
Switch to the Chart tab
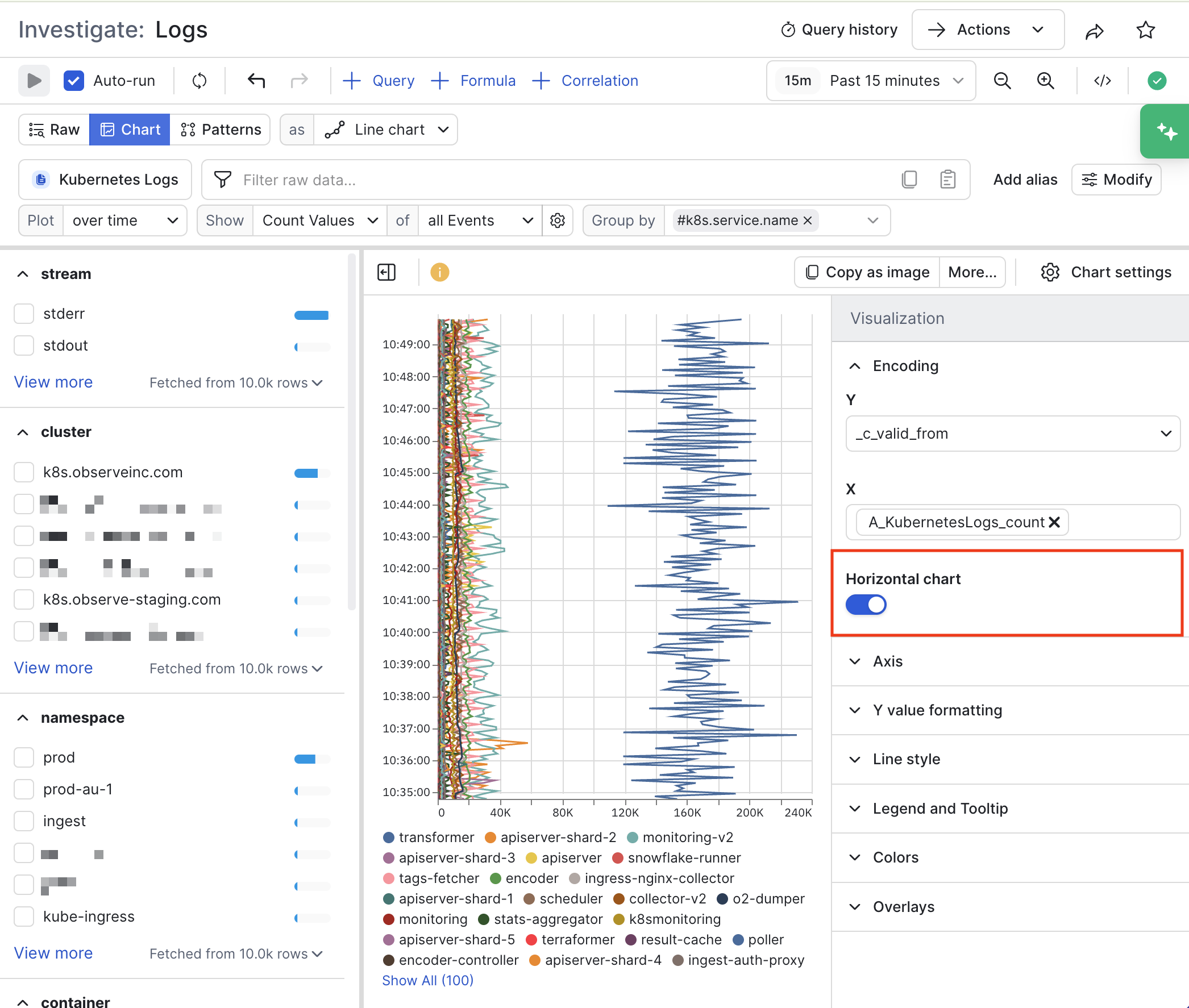(130, 130)
